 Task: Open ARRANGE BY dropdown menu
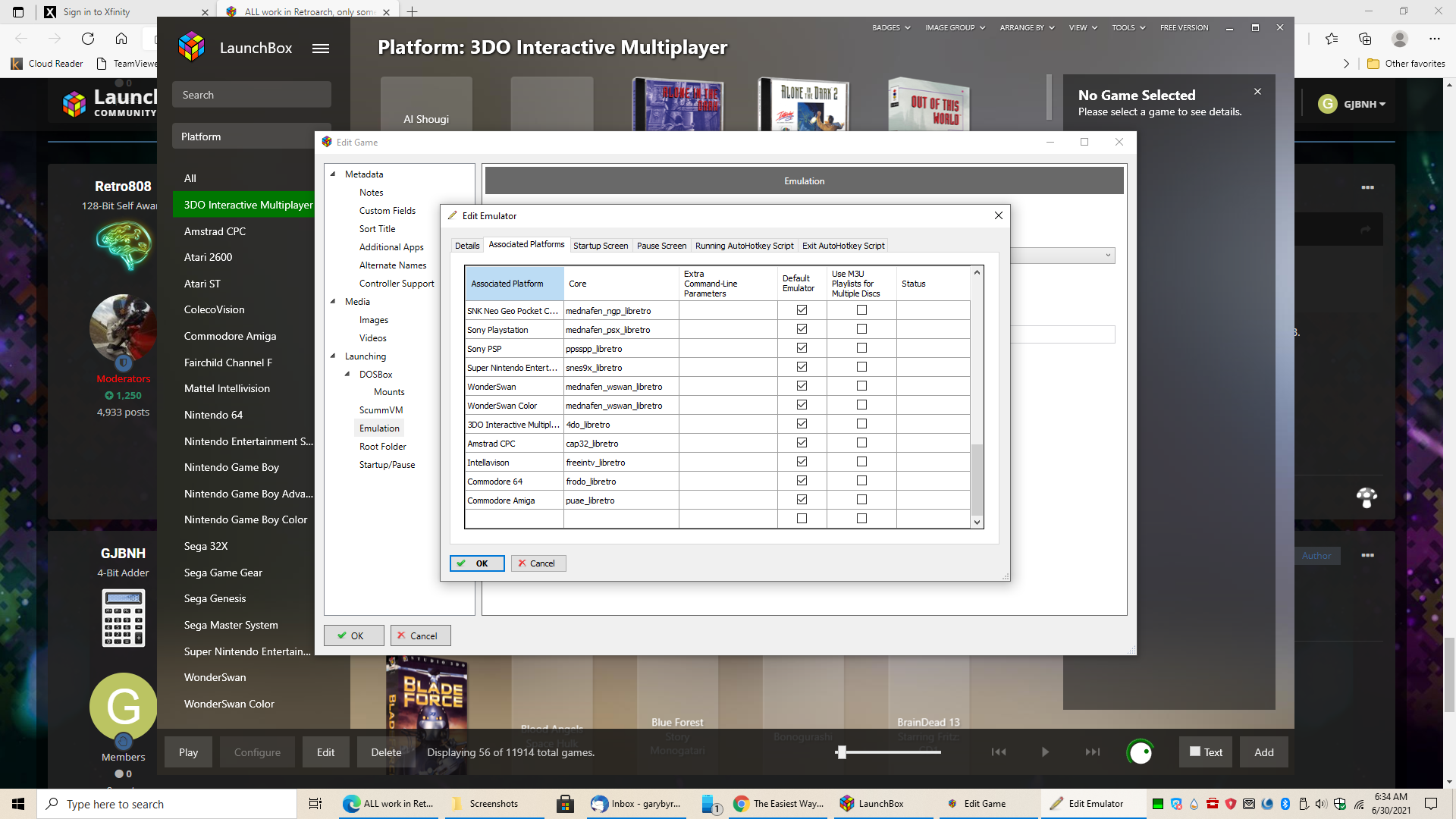[1027, 27]
